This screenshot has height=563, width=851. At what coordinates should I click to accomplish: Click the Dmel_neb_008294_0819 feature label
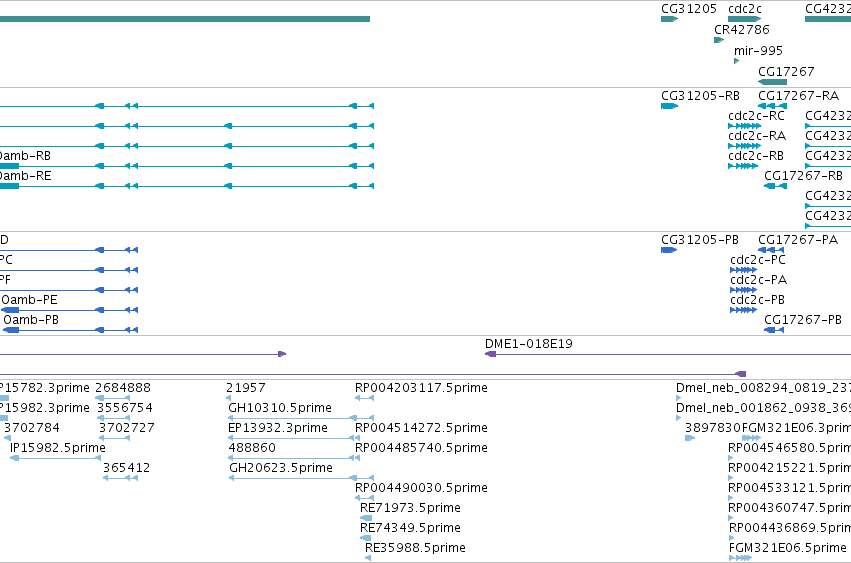763,388
